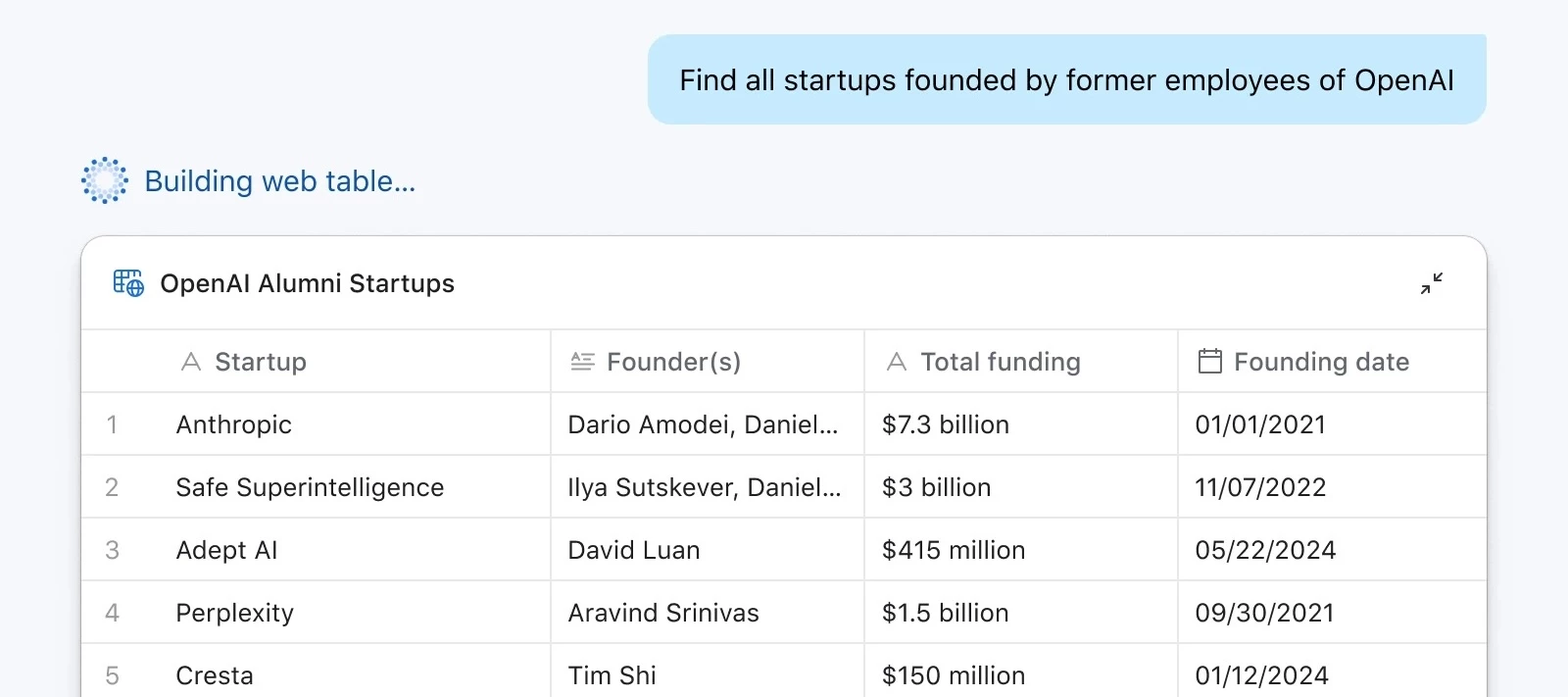Expand Safe Superintelligence's truncated founders cell
The height and width of the screenshot is (697, 1568).
(706, 487)
